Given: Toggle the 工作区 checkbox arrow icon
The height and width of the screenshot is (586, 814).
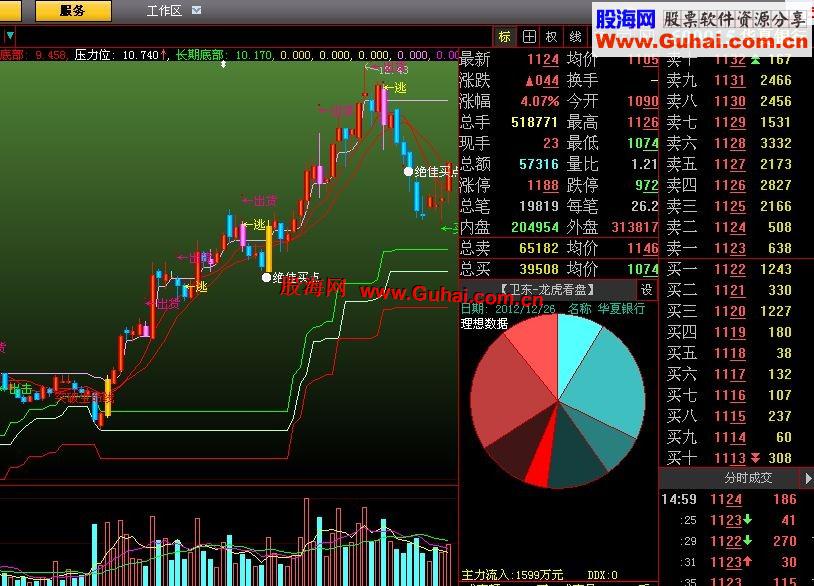Looking at the screenshot, I should (196, 10).
